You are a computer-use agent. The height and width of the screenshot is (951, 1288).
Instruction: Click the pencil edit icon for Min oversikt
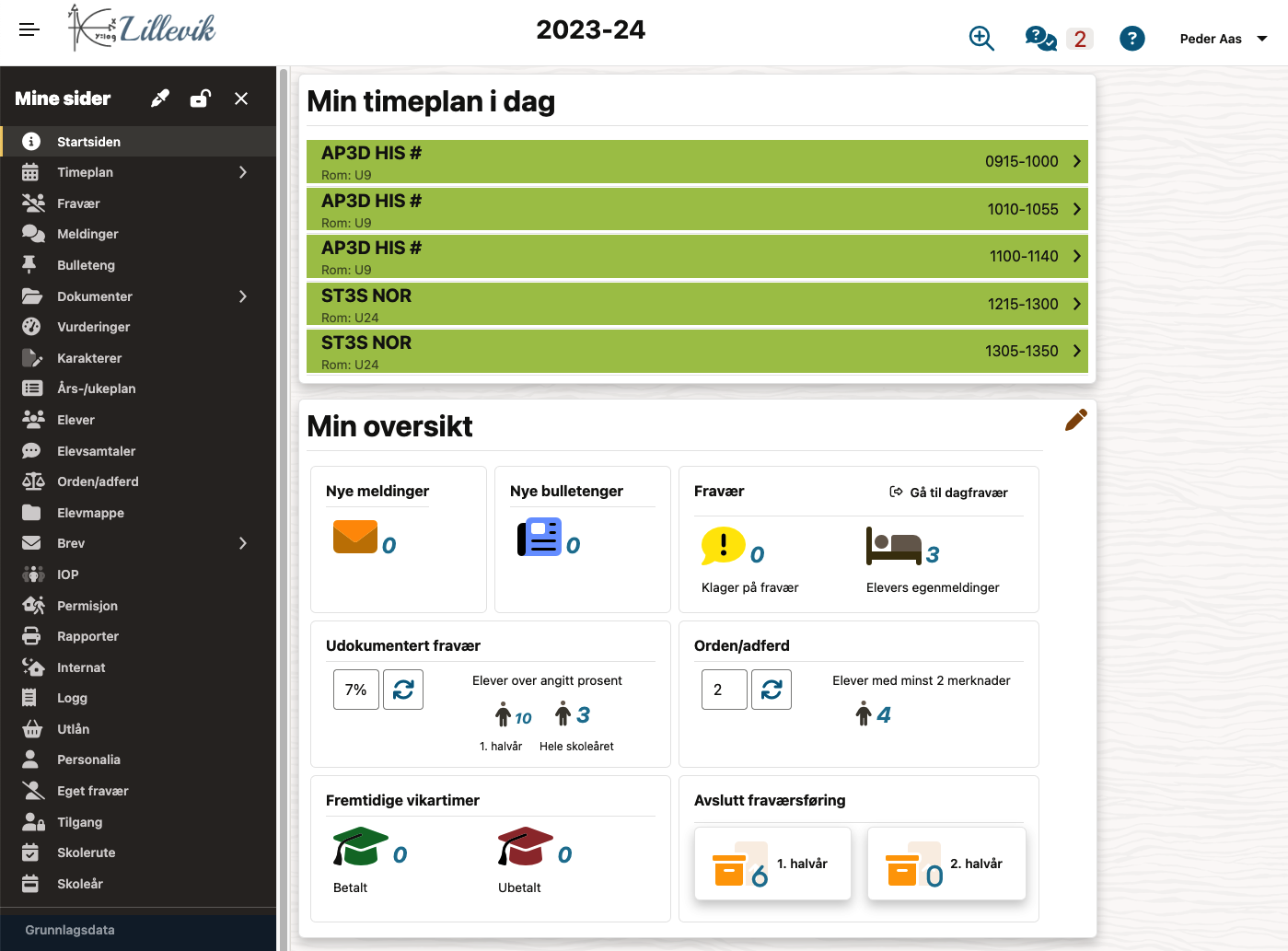point(1075,420)
